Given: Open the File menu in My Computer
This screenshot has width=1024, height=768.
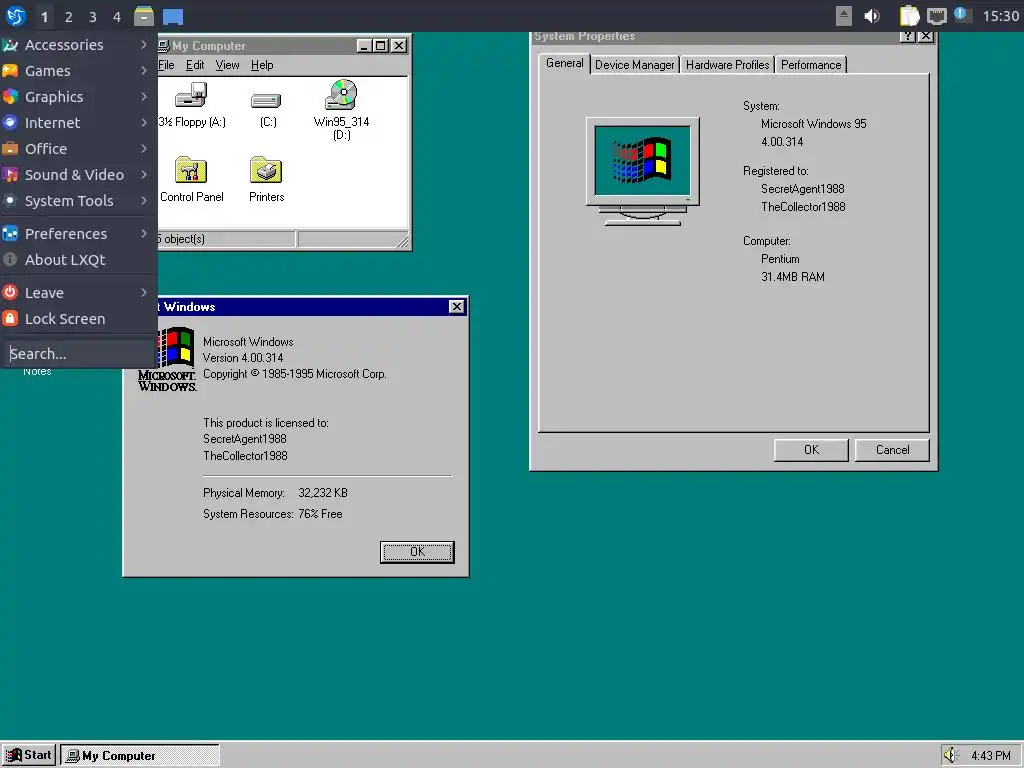Looking at the screenshot, I should coord(167,65).
